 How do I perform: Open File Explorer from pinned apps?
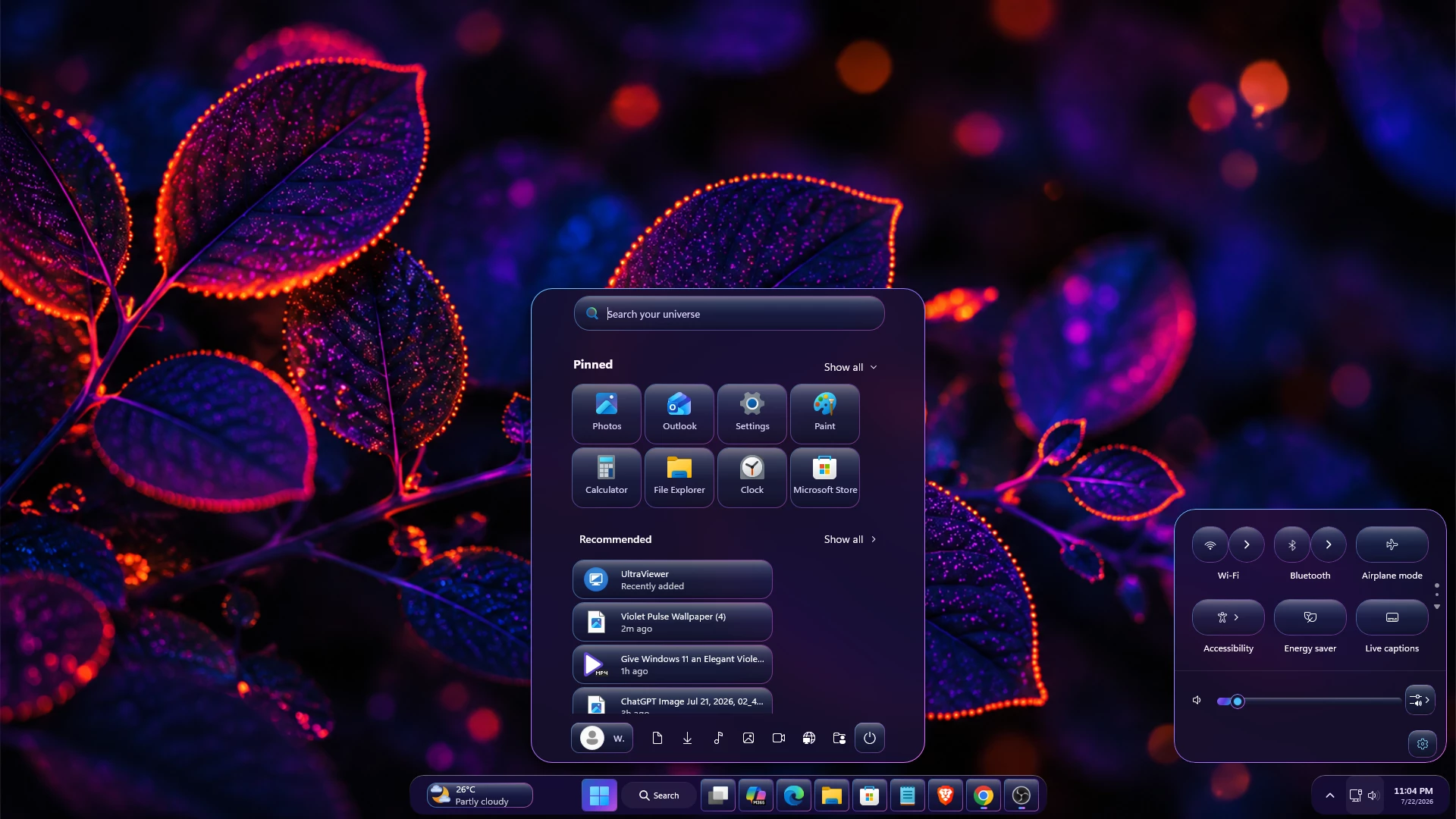click(679, 477)
